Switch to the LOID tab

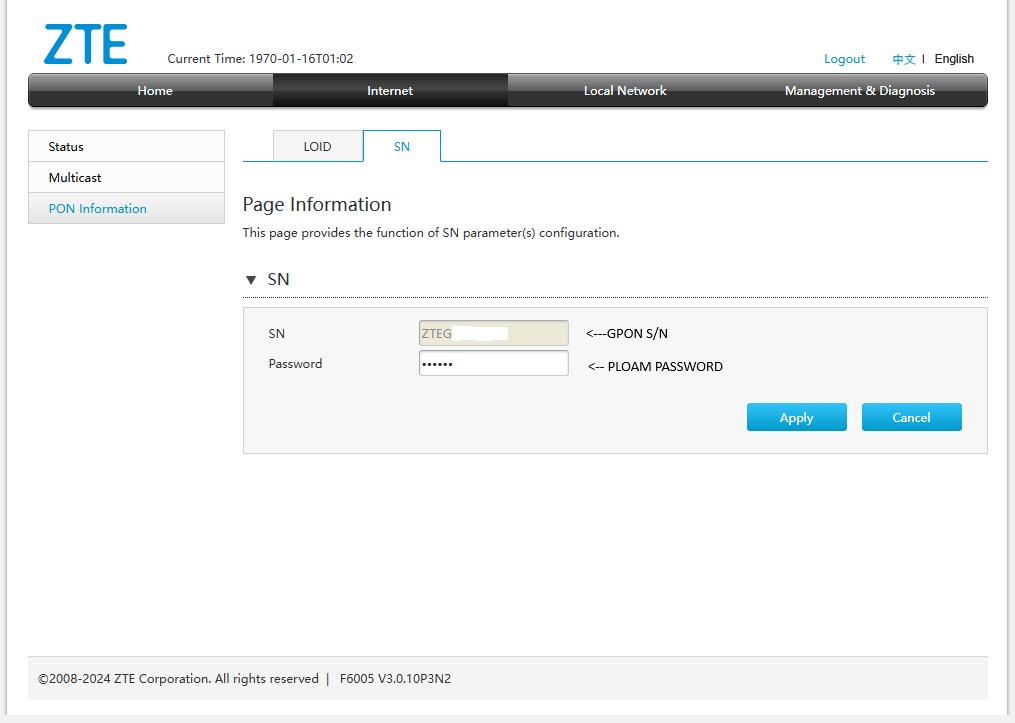click(x=317, y=146)
